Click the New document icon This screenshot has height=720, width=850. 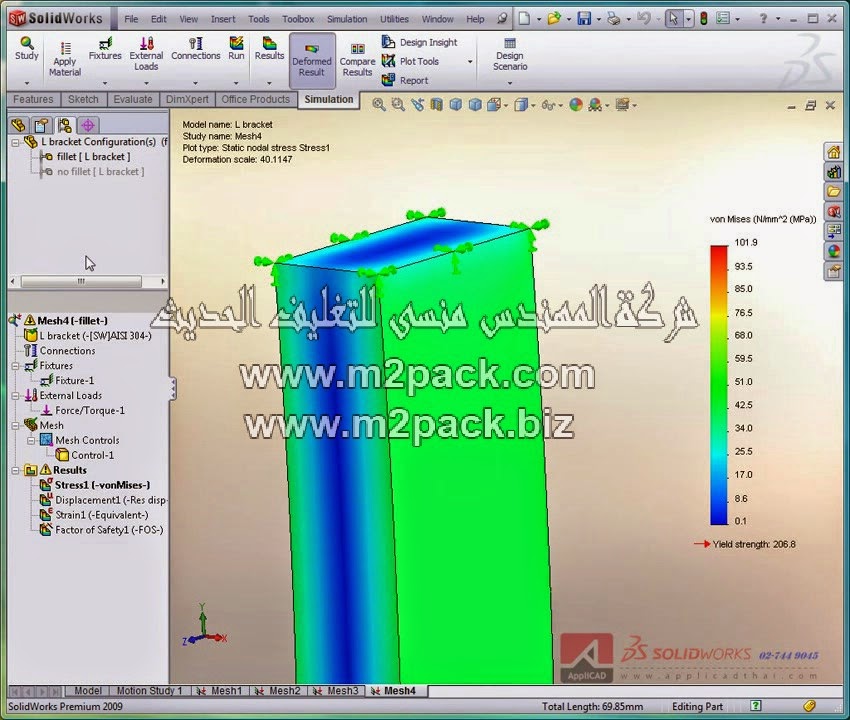pos(524,19)
